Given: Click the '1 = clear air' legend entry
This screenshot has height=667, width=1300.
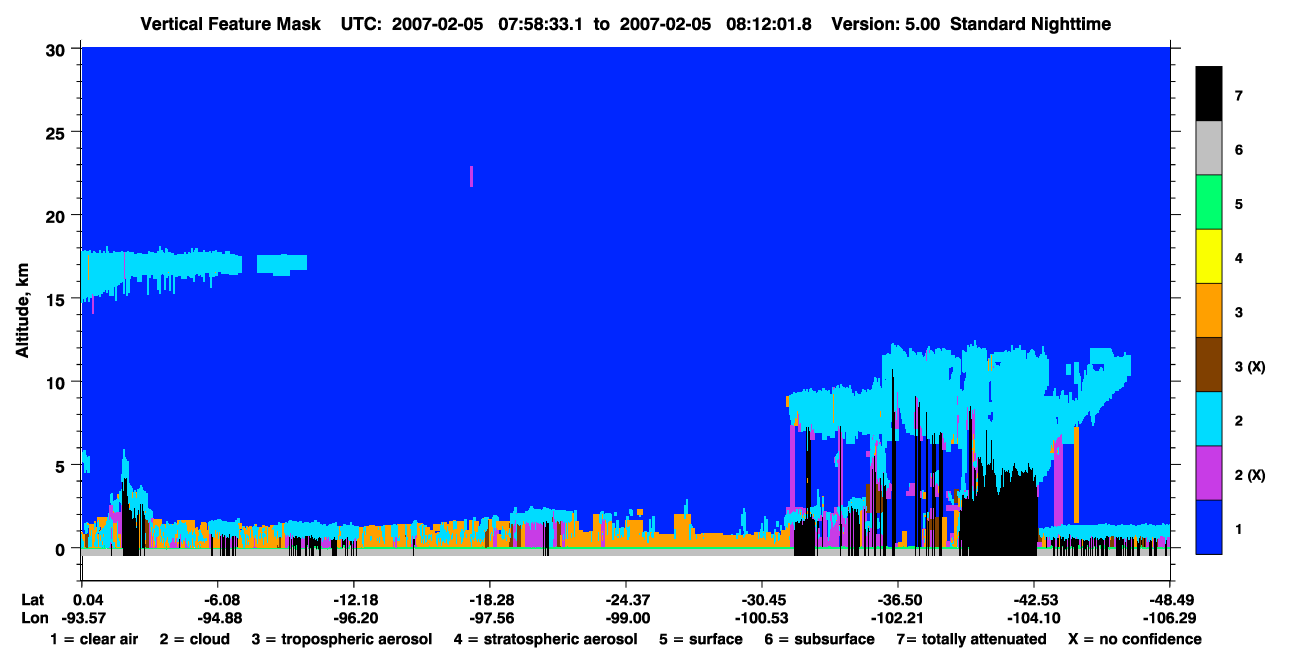Looking at the screenshot, I should (94, 639).
